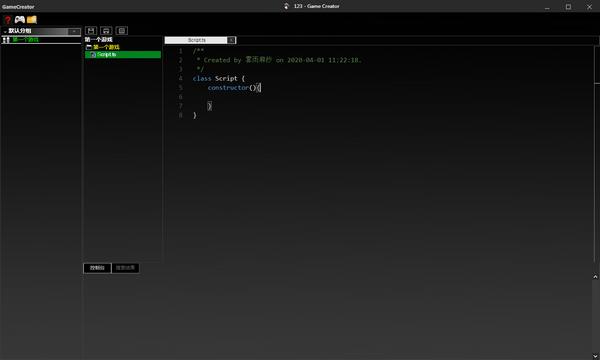
Task: Click the white game controller icon
Action: [x=20, y=20]
